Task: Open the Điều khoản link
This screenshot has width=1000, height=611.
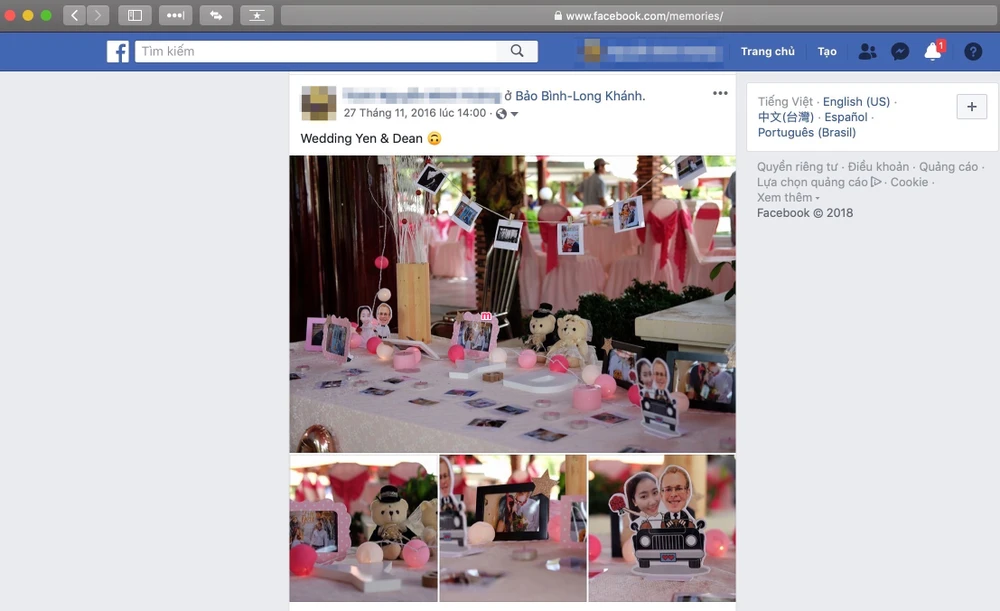Action: (878, 166)
